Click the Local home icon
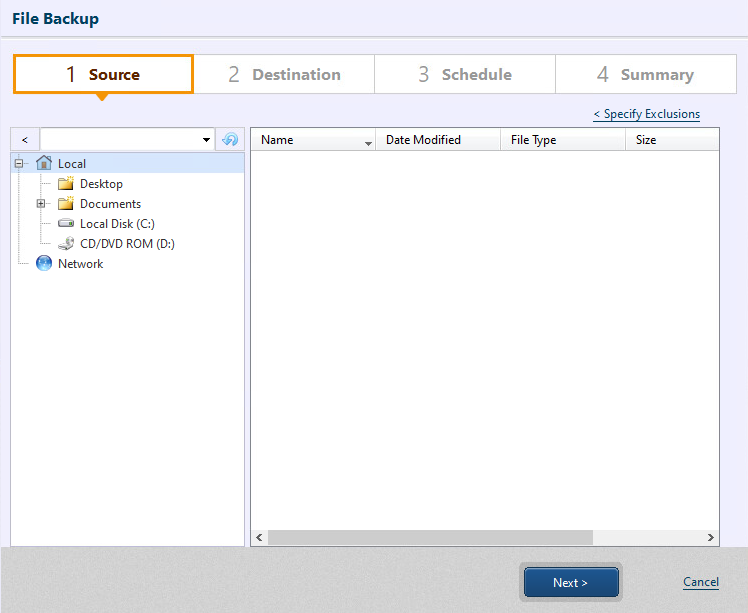 point(44,163)
